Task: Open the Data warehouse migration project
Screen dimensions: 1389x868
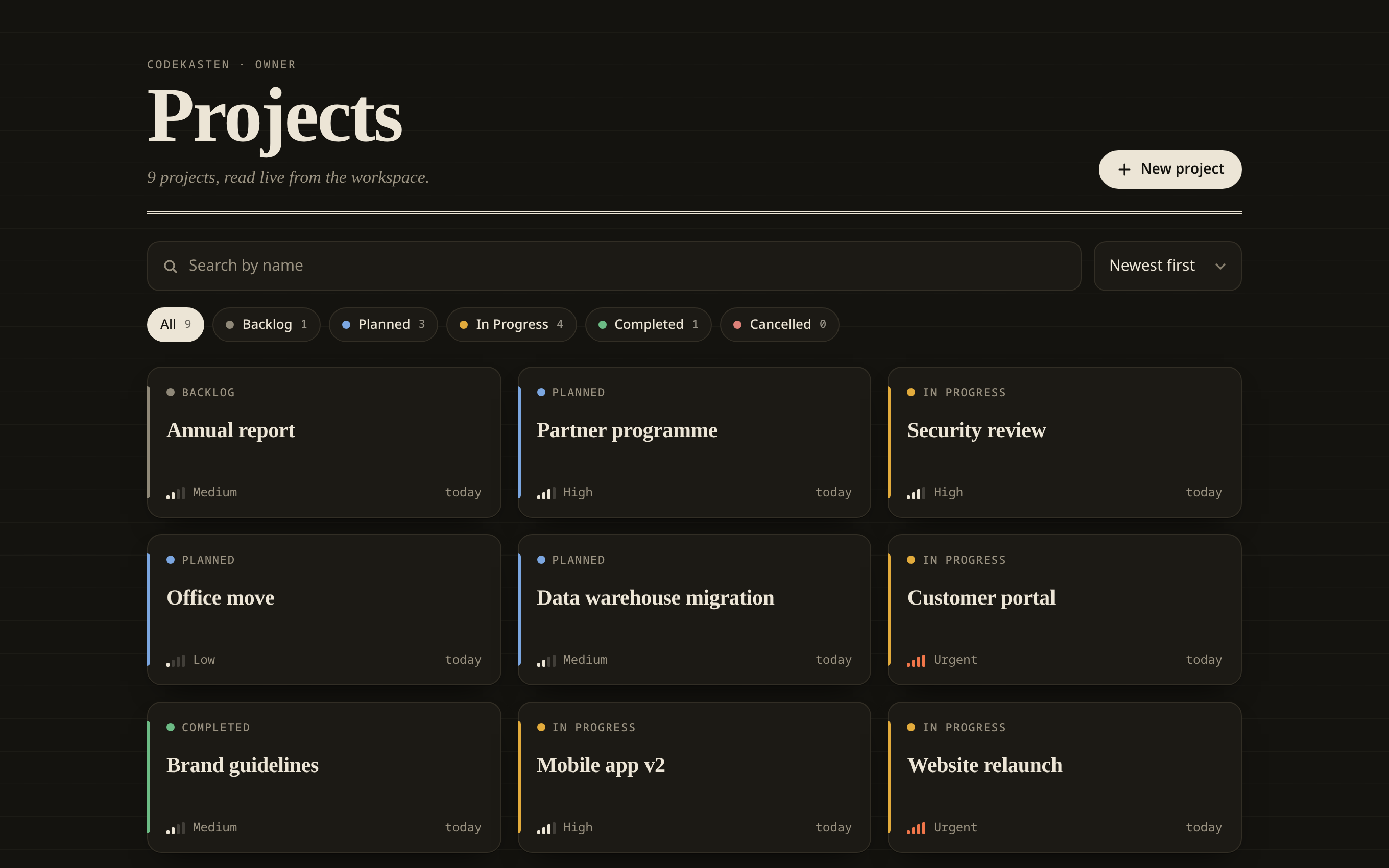Action: (x=694, y=610)
